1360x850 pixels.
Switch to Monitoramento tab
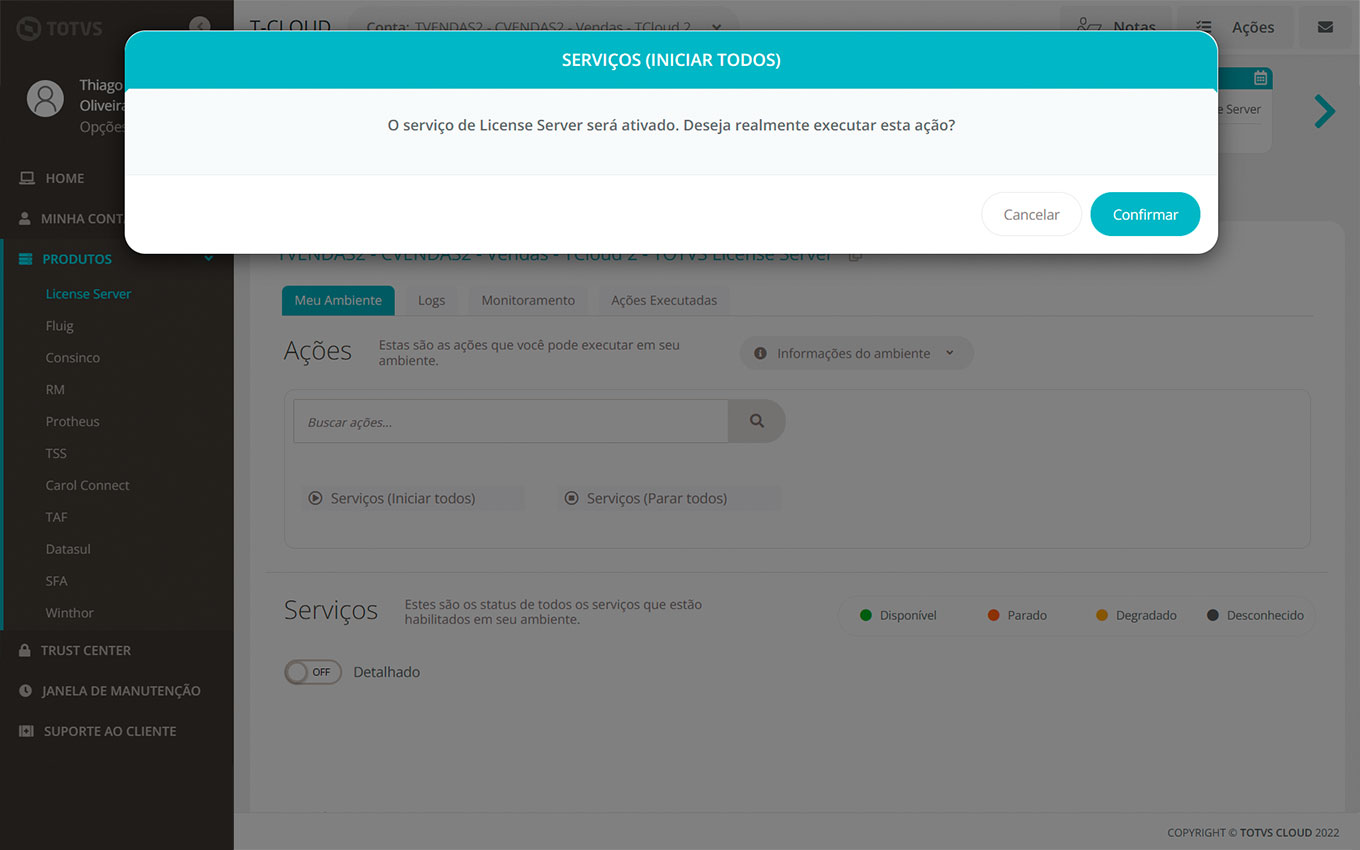(528, 300)
